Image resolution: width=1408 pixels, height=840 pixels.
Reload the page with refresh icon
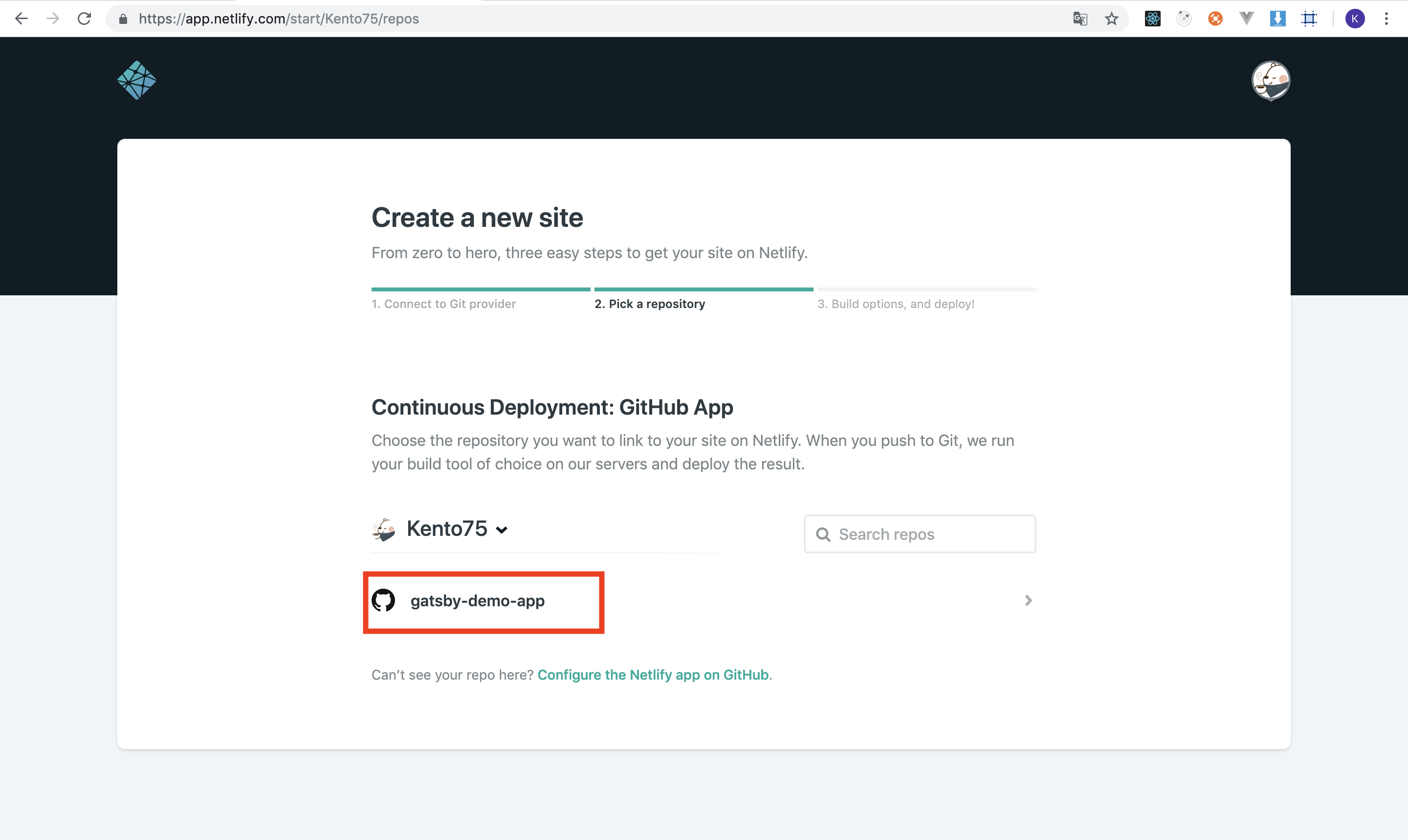pos(84,19)
